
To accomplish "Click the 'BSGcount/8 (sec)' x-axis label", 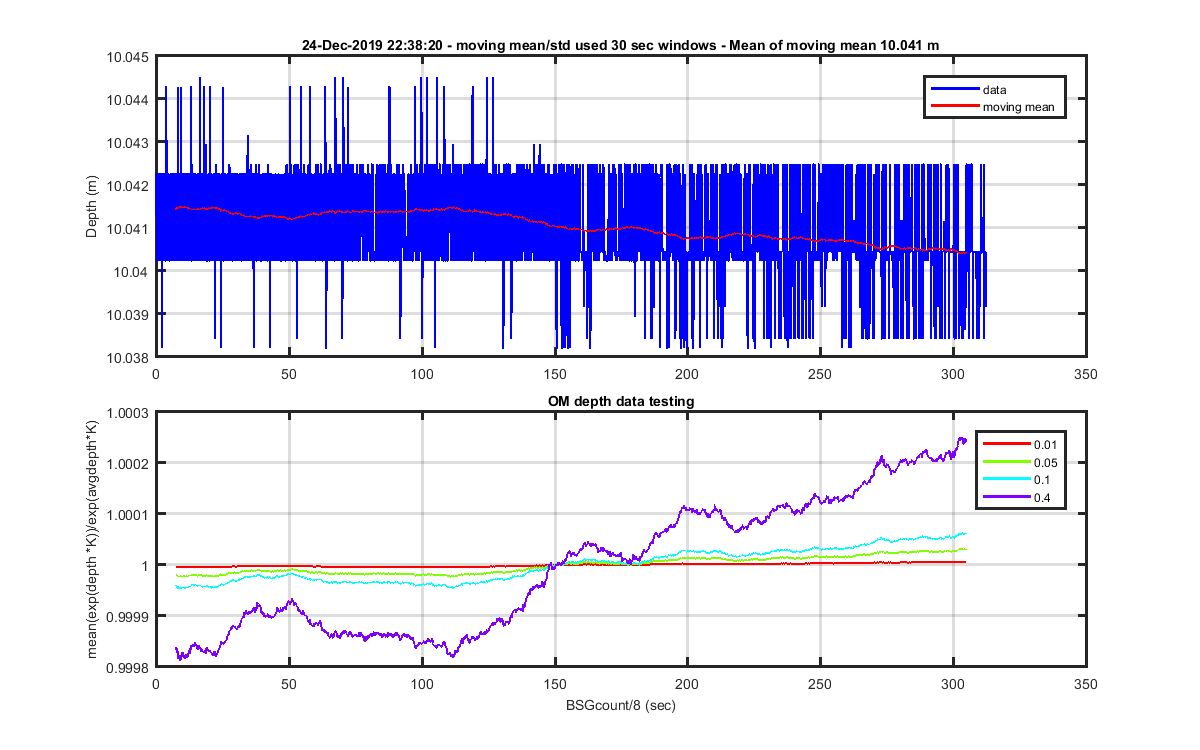I will (620, 705).
